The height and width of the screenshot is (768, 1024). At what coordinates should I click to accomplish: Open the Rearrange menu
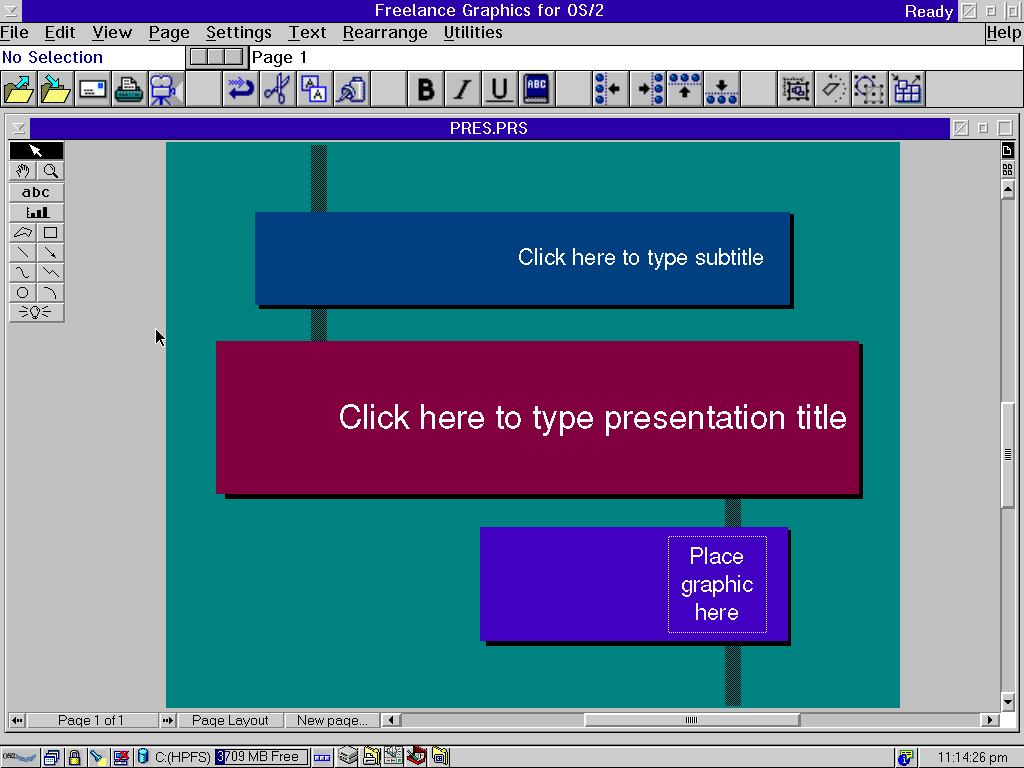click(x=385, y=33)
